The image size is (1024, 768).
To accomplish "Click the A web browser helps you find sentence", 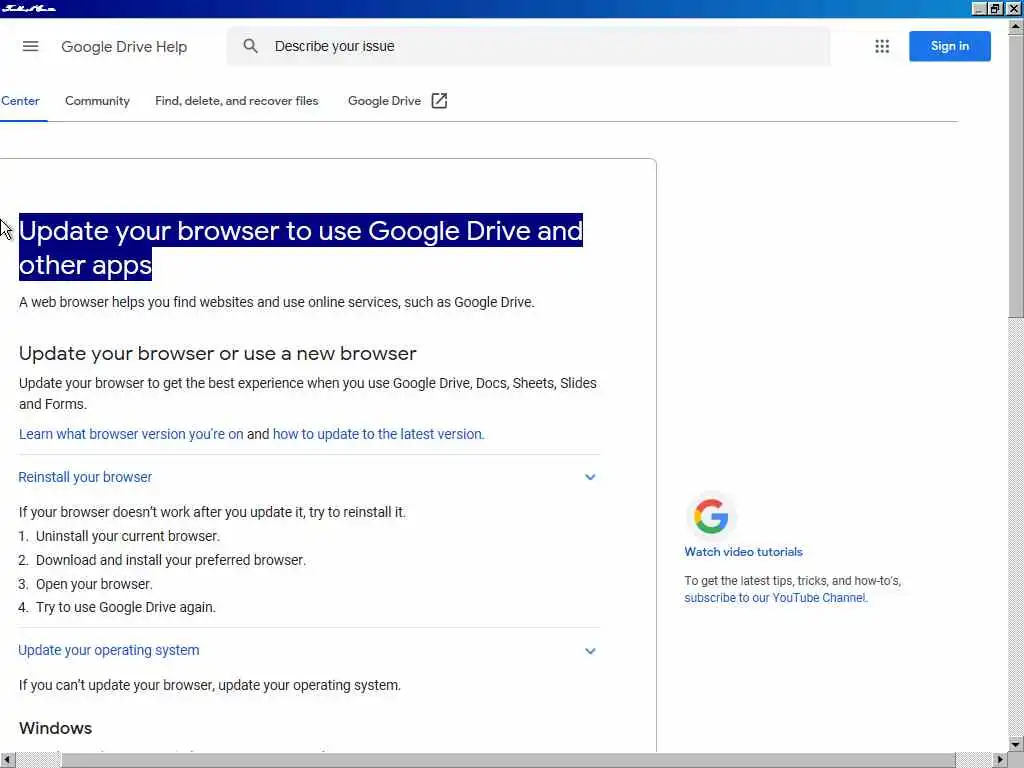I will click(276, 302).
